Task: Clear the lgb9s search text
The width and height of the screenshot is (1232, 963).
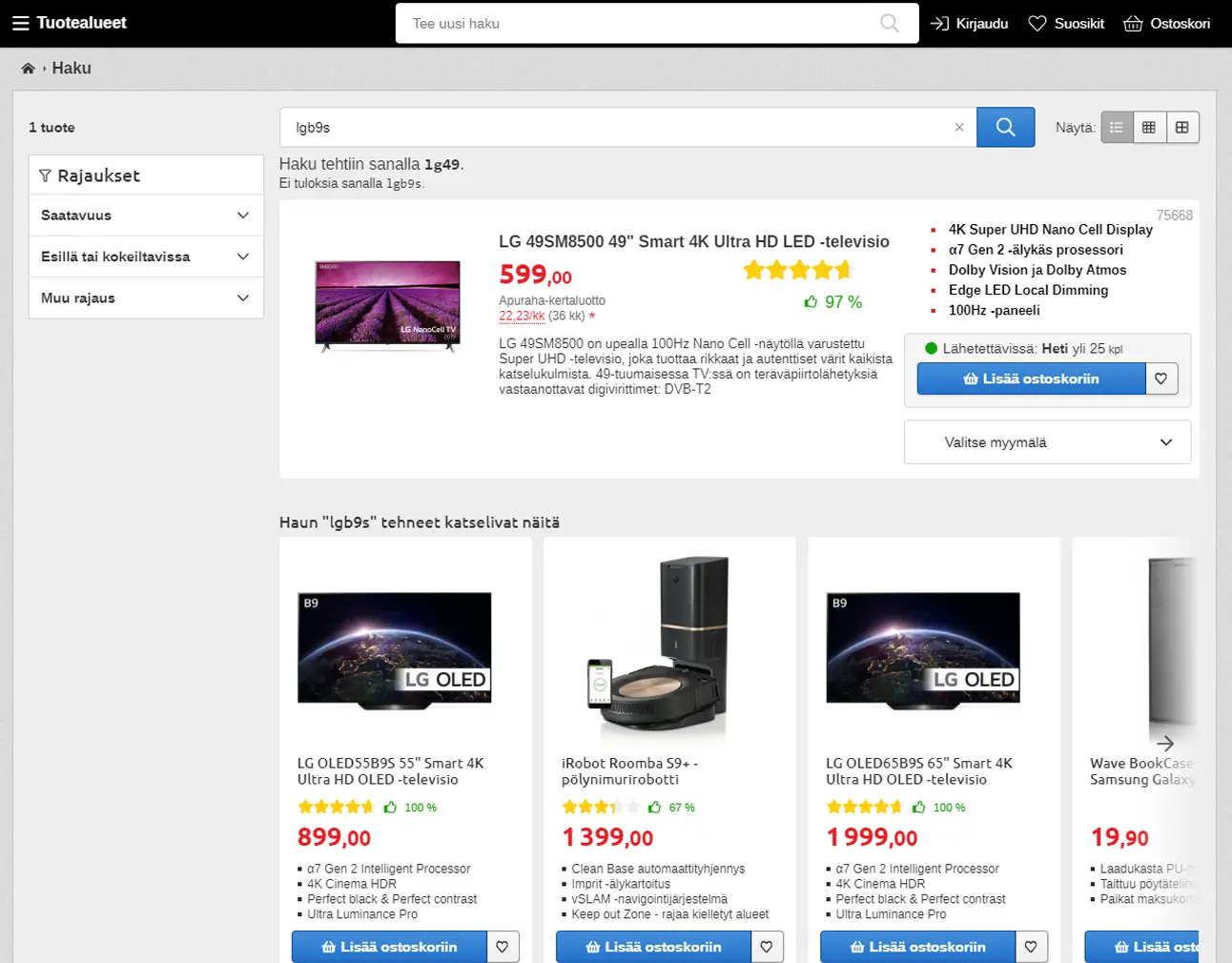Action: 959,128
